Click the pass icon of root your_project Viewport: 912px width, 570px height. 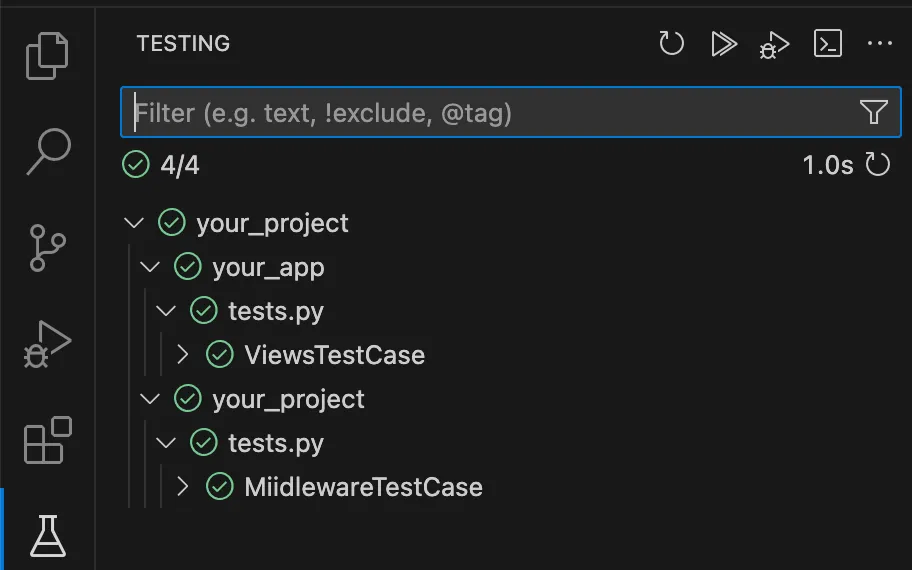(x=172, y=223)
